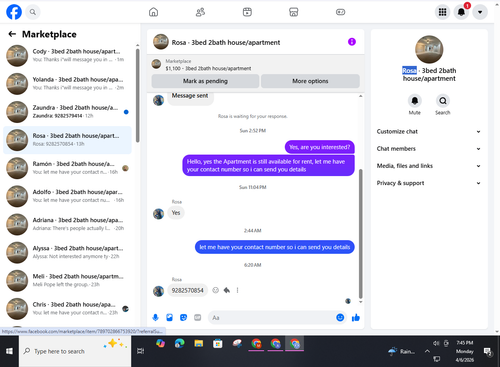Open Cody conversation in the list
This screenshot has width=500, height=367.
pos(68,56)
